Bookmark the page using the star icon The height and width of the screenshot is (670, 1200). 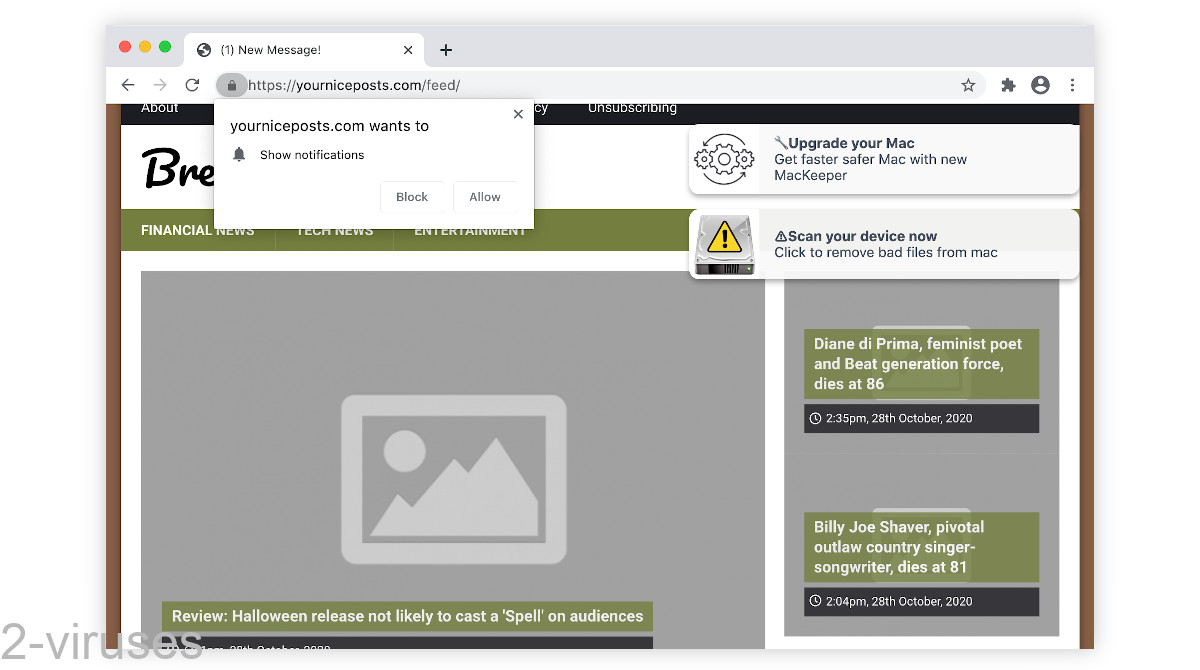(x=968, y=85)
